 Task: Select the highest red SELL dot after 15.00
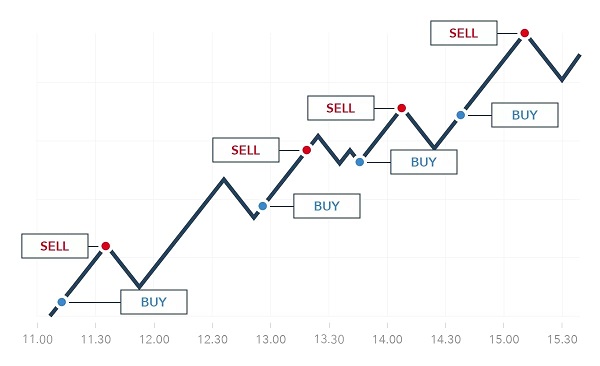coord(525,33)
